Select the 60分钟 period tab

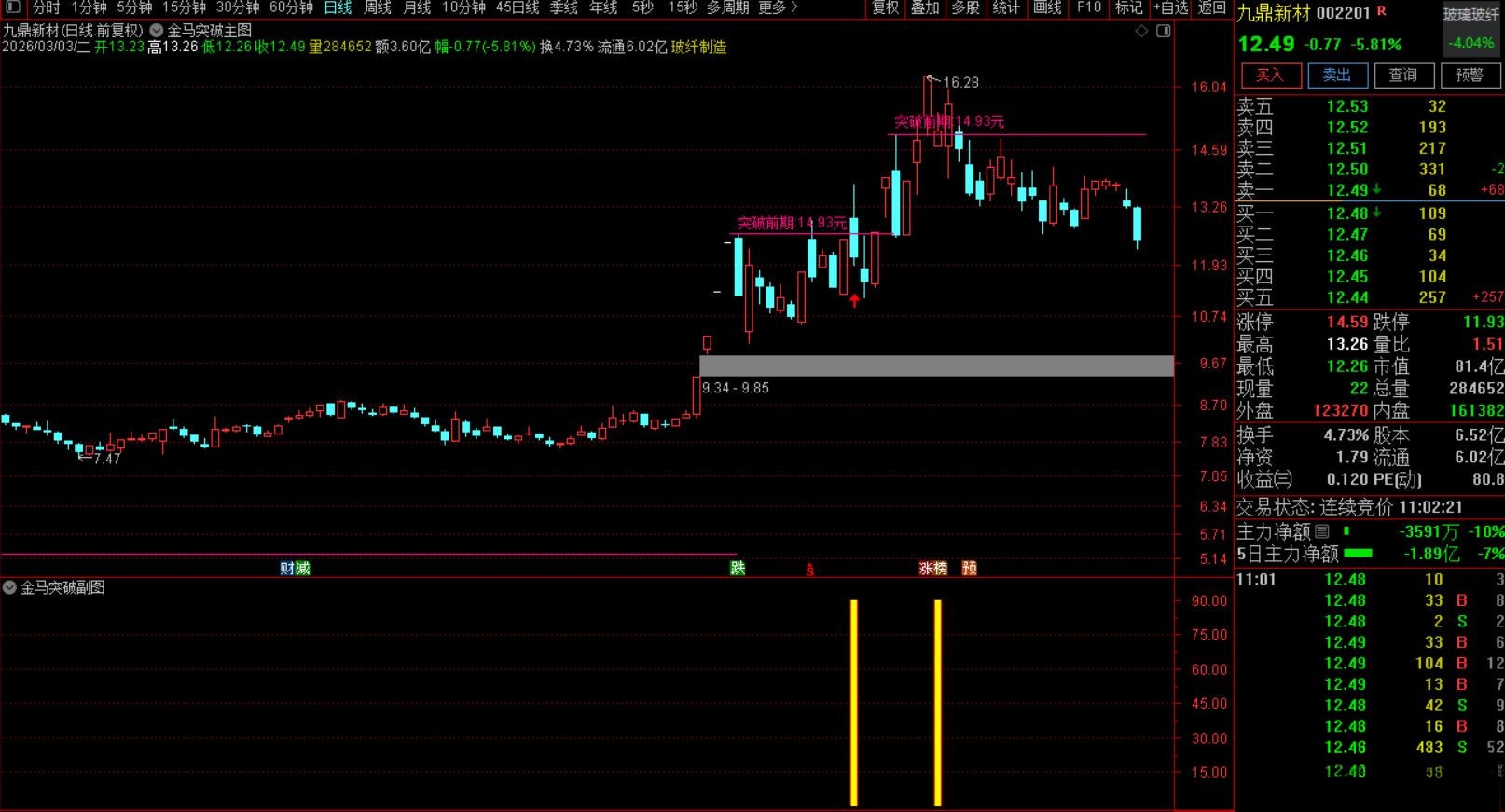coord(291,7)
